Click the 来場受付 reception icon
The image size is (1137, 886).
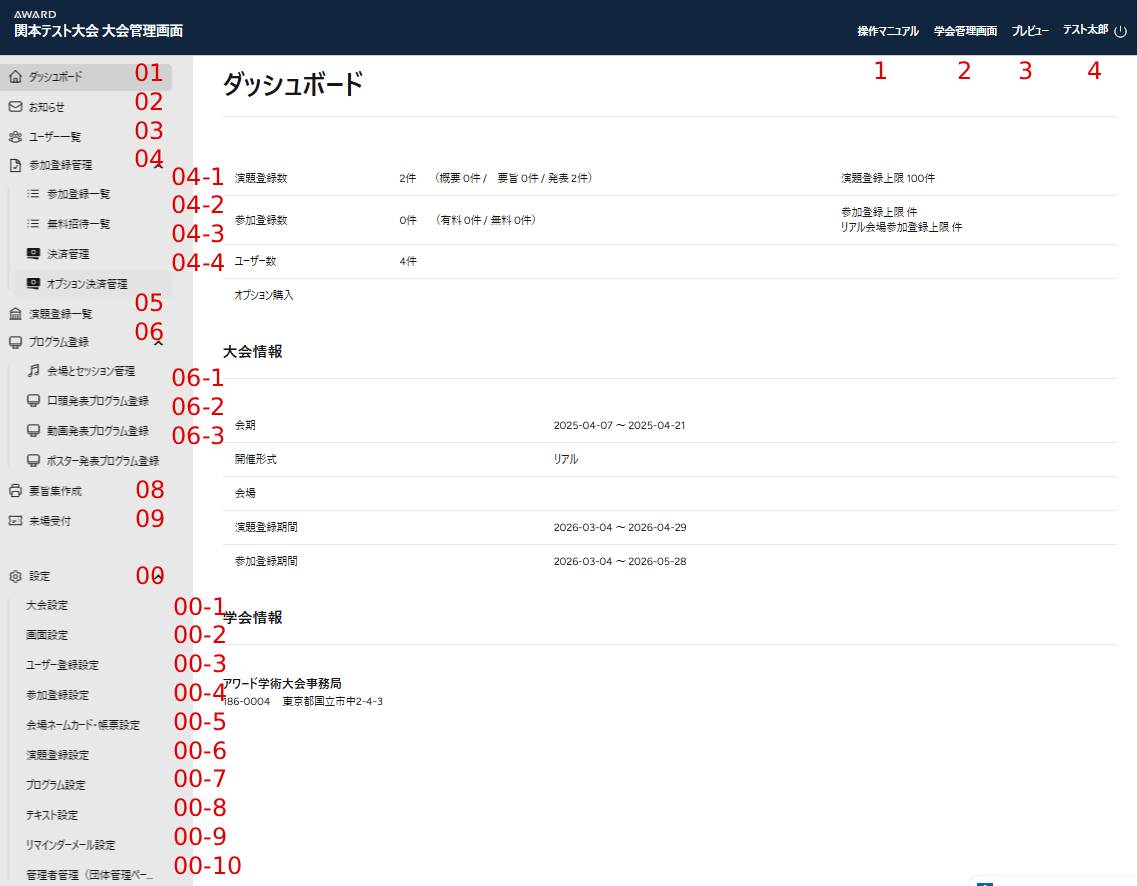15,521
